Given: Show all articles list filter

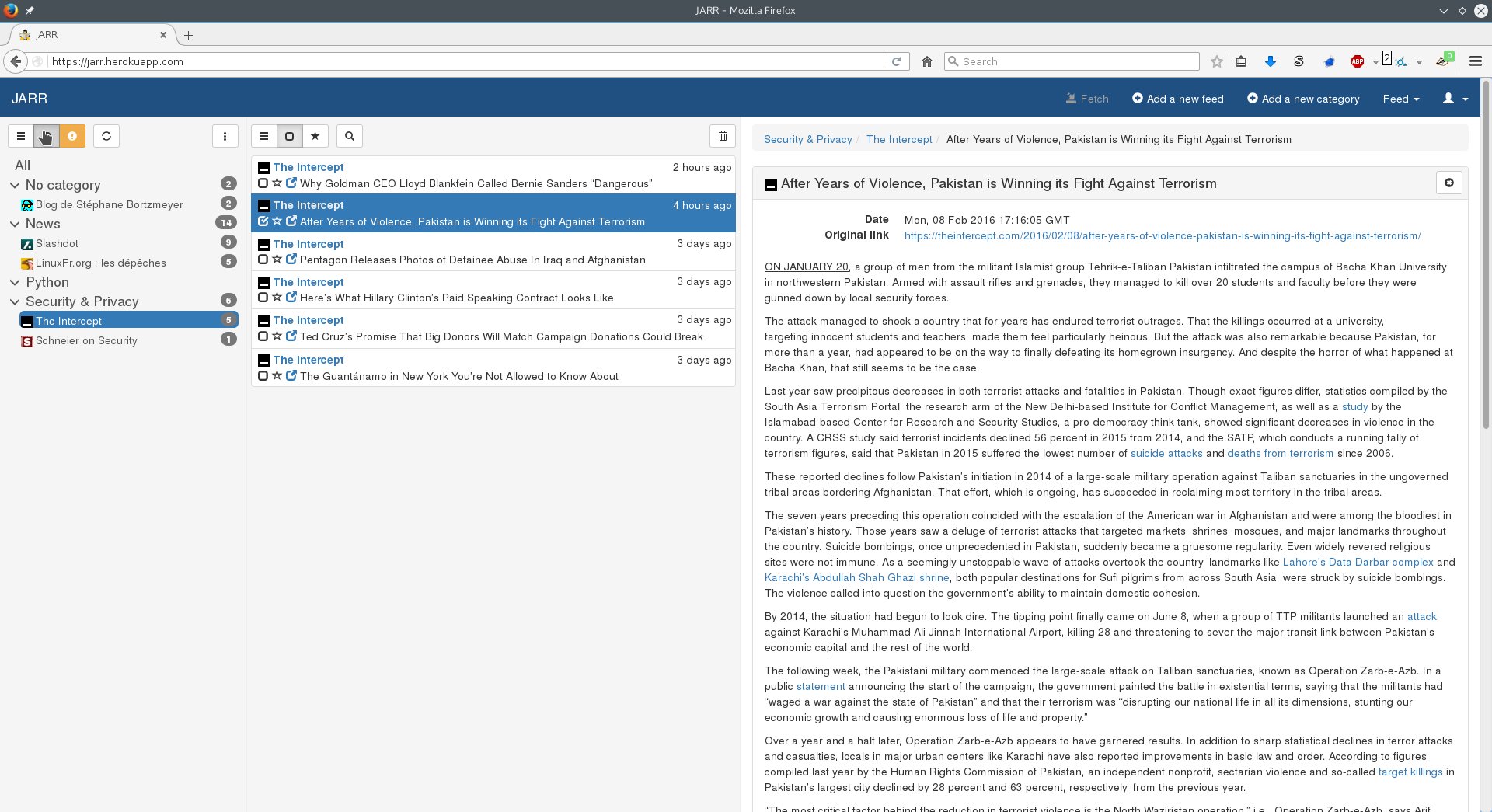Looking at the screenshot, I should [x=264, y=136].
